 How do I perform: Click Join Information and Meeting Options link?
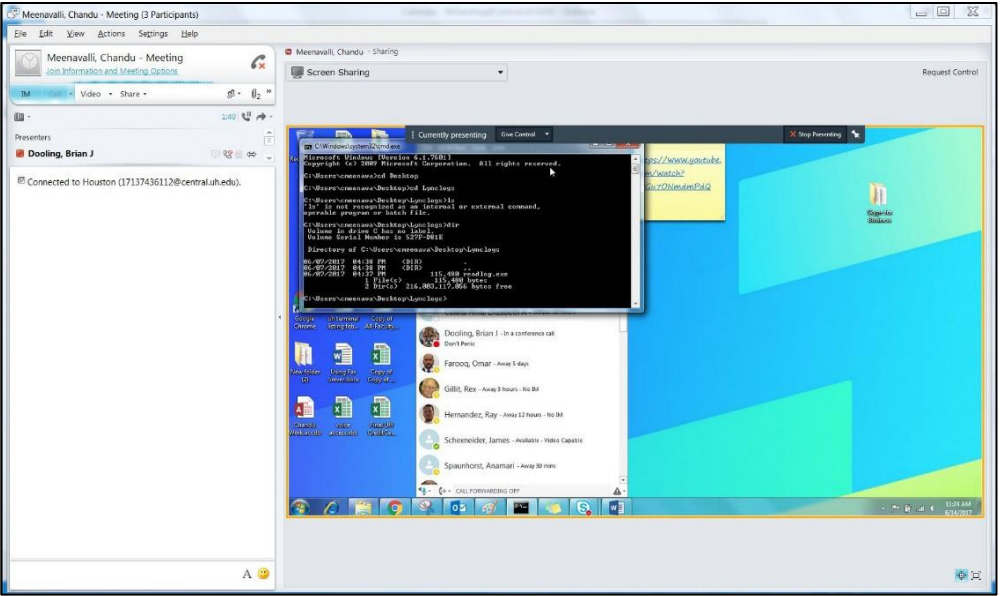(112, 71)
